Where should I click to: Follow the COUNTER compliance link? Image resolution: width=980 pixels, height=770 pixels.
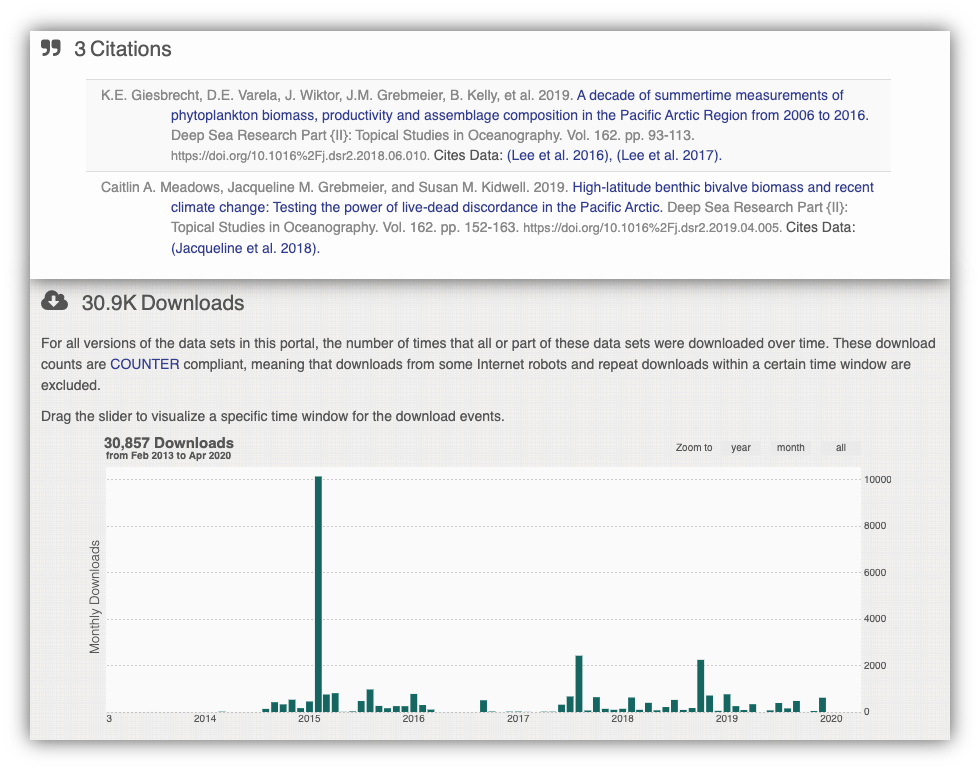pyautogui.click(x=144, y=364)
